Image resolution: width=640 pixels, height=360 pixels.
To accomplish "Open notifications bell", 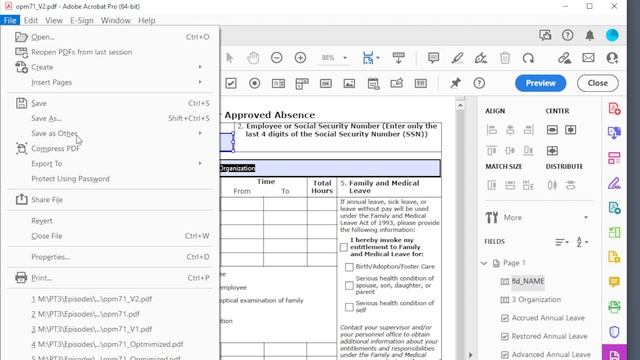I will pos(590,36).
